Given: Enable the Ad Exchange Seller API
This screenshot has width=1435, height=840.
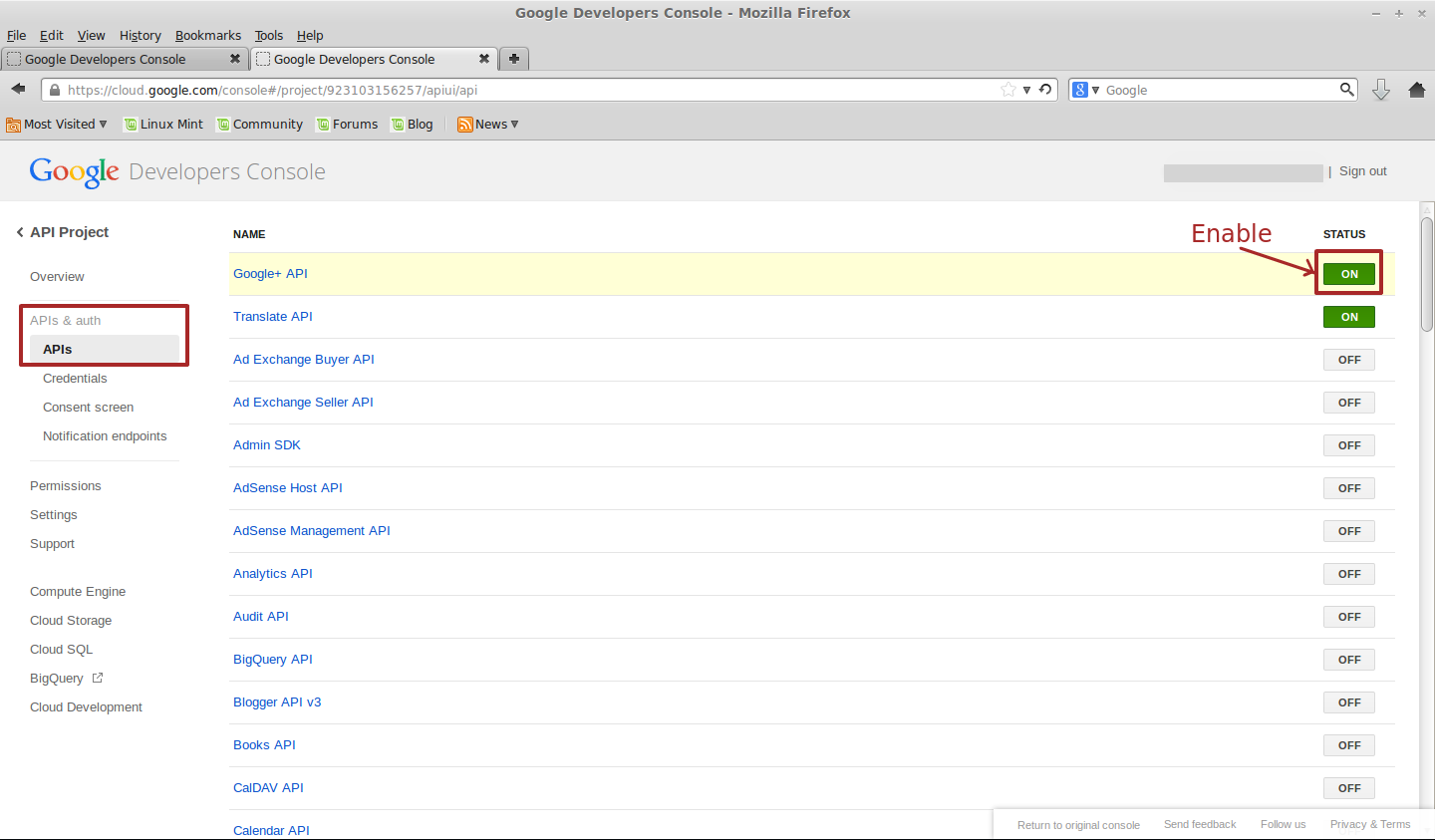Looking at the screenshot, I should click(x=1349, y=403).
